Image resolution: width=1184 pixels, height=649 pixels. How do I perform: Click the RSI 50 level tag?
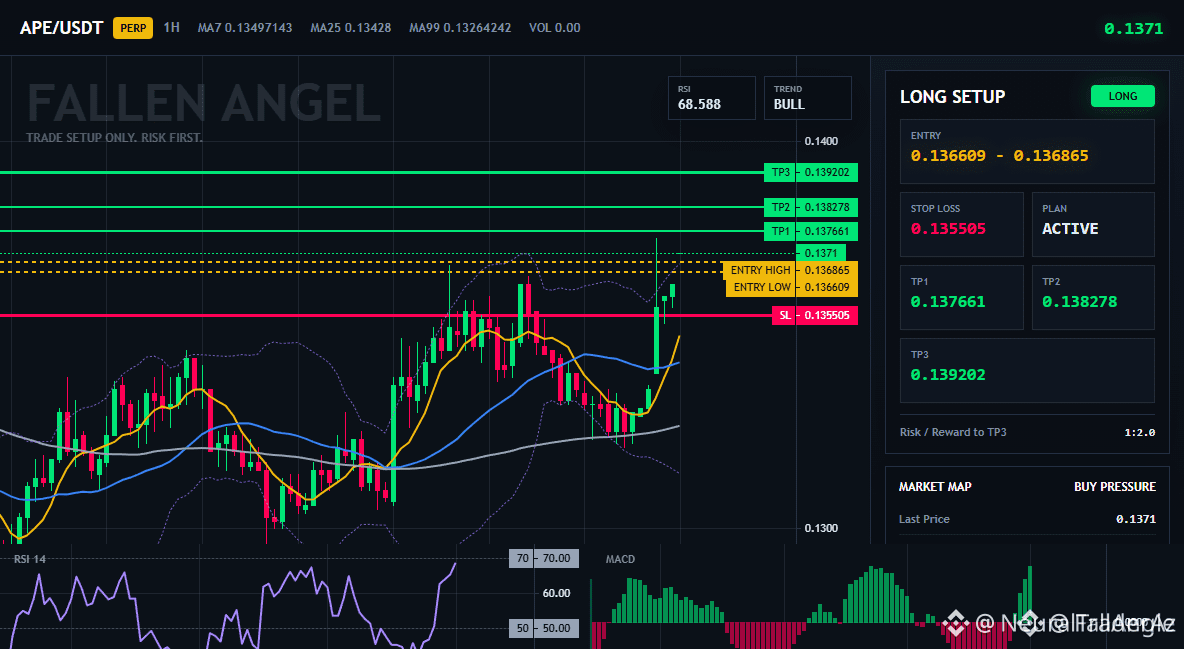544,628
